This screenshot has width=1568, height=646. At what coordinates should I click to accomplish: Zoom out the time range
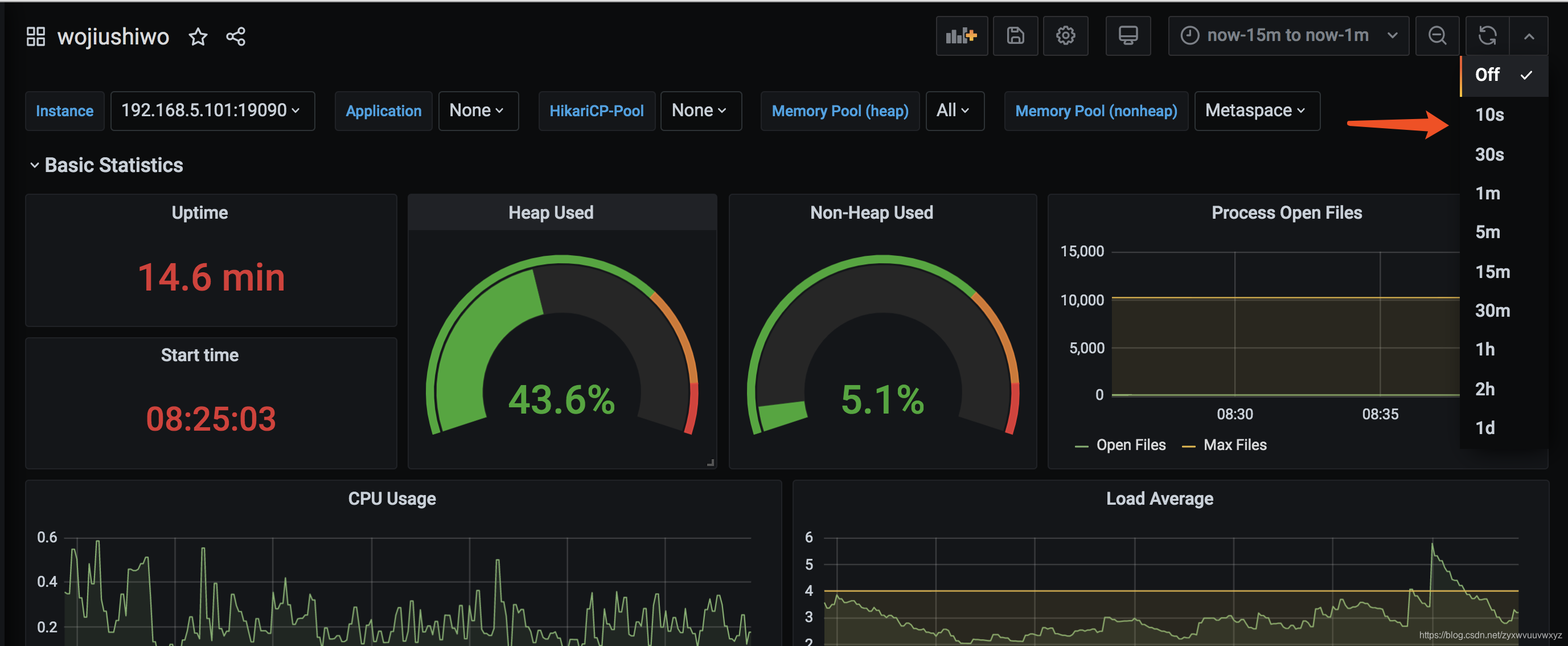point(1437,36)
